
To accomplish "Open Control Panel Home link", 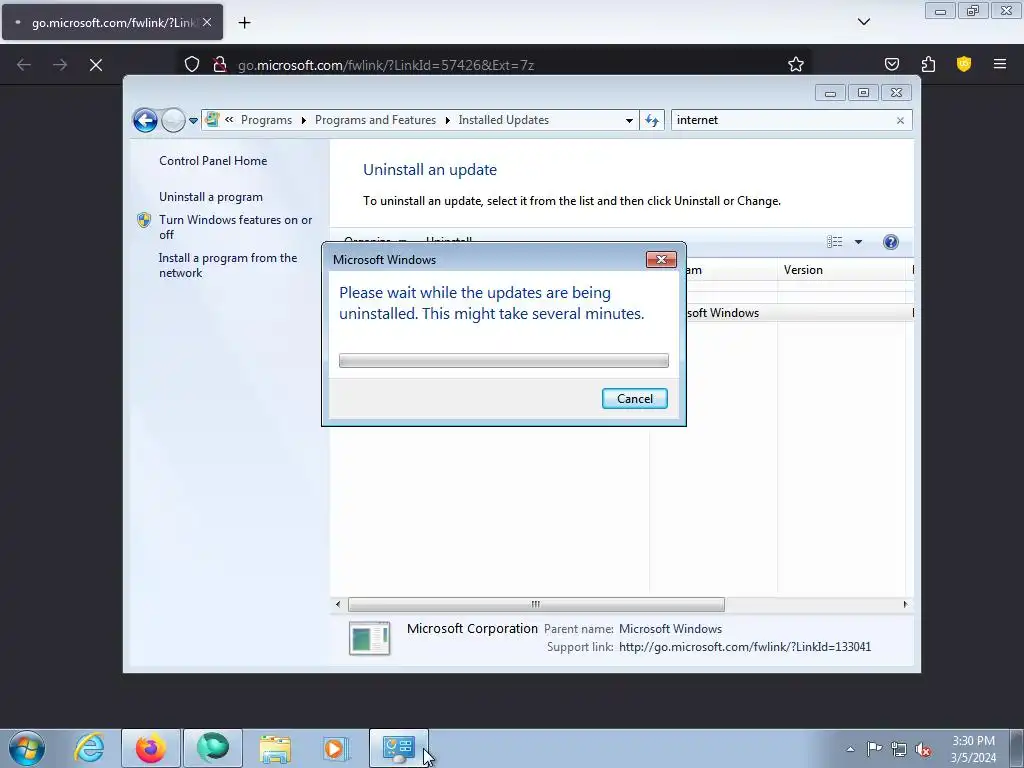I will [x=213, y=161].
